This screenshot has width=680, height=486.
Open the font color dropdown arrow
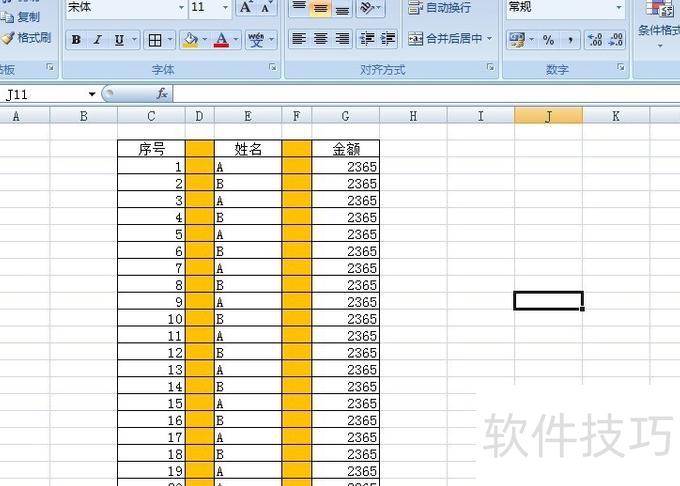click(236, 40)
